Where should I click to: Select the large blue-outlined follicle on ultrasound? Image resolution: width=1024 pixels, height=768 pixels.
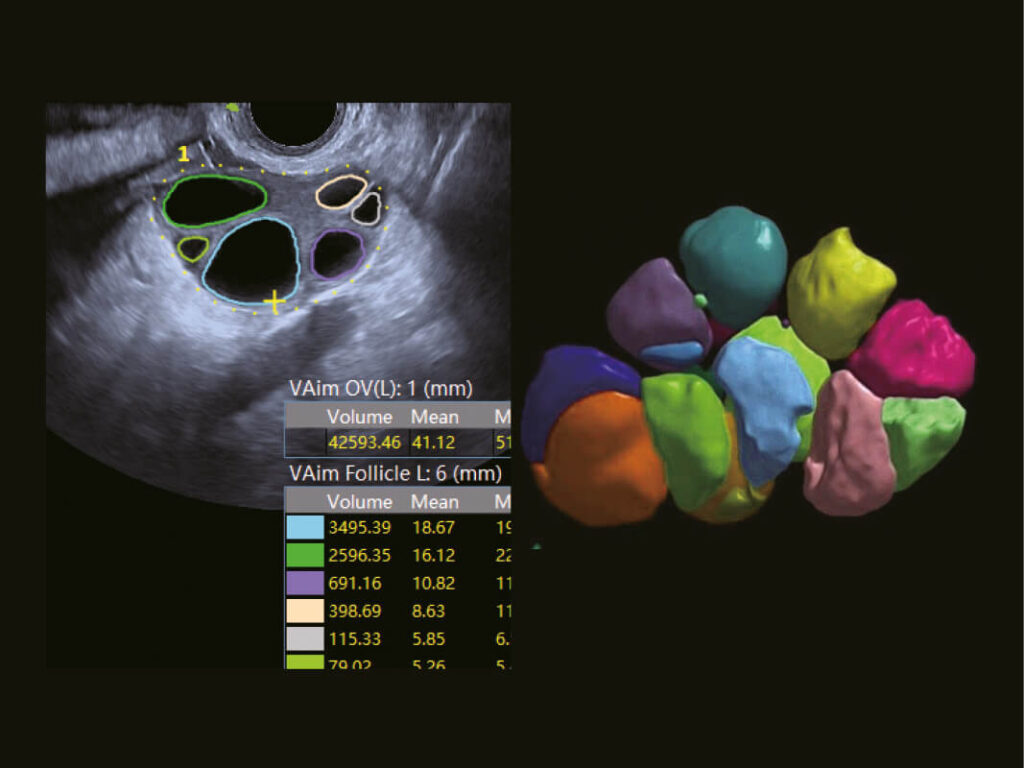251,261
